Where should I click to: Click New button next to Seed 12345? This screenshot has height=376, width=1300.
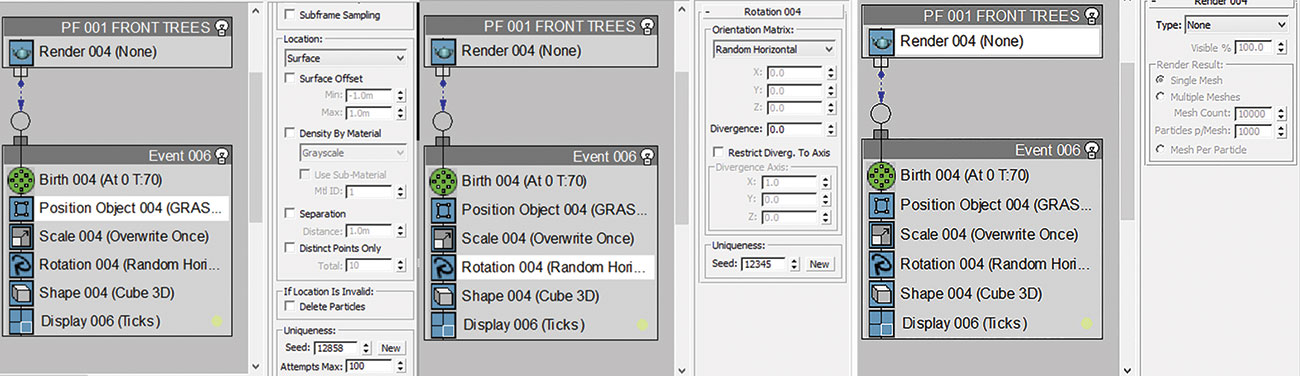pyautogui.click(x=819, y=264)
